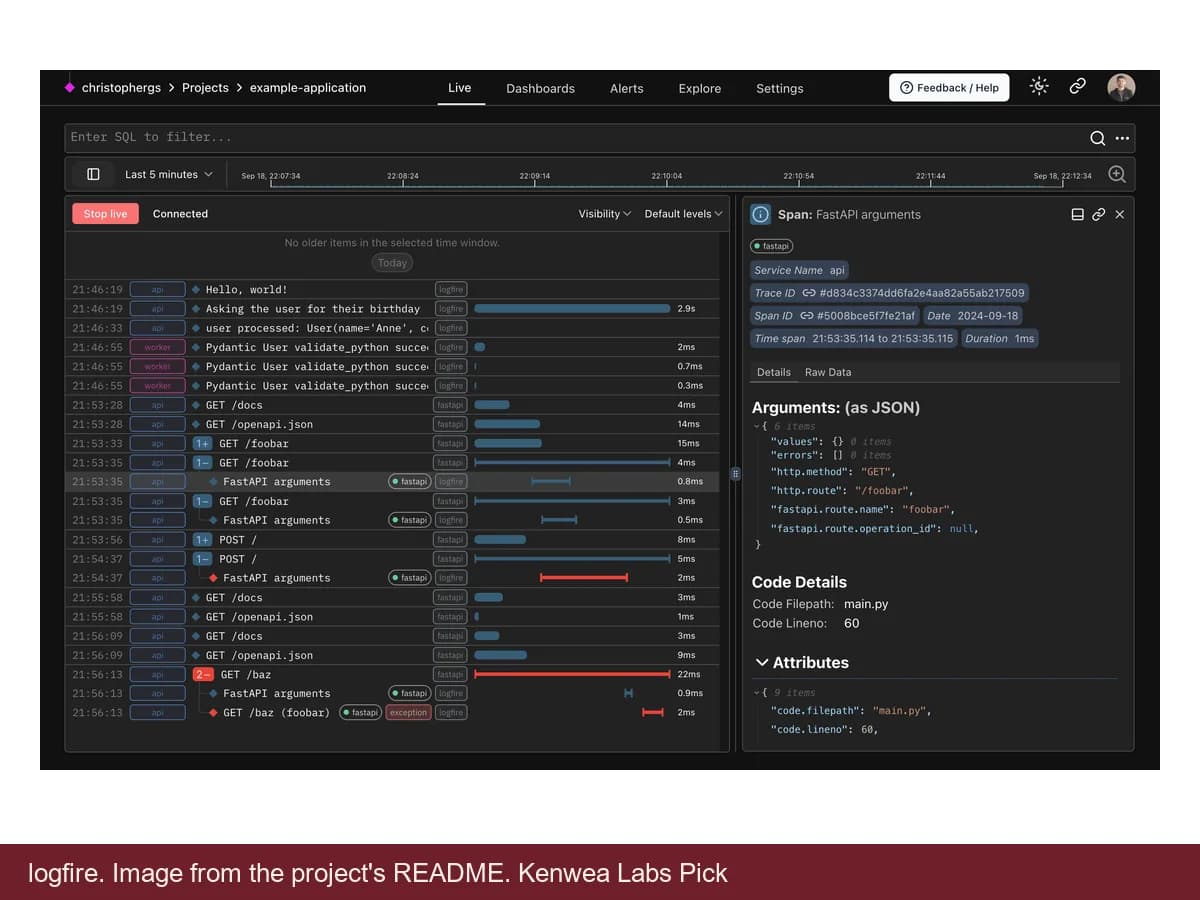Select the 21:56:09 GET /openapi.json row

tap(392, 655)
